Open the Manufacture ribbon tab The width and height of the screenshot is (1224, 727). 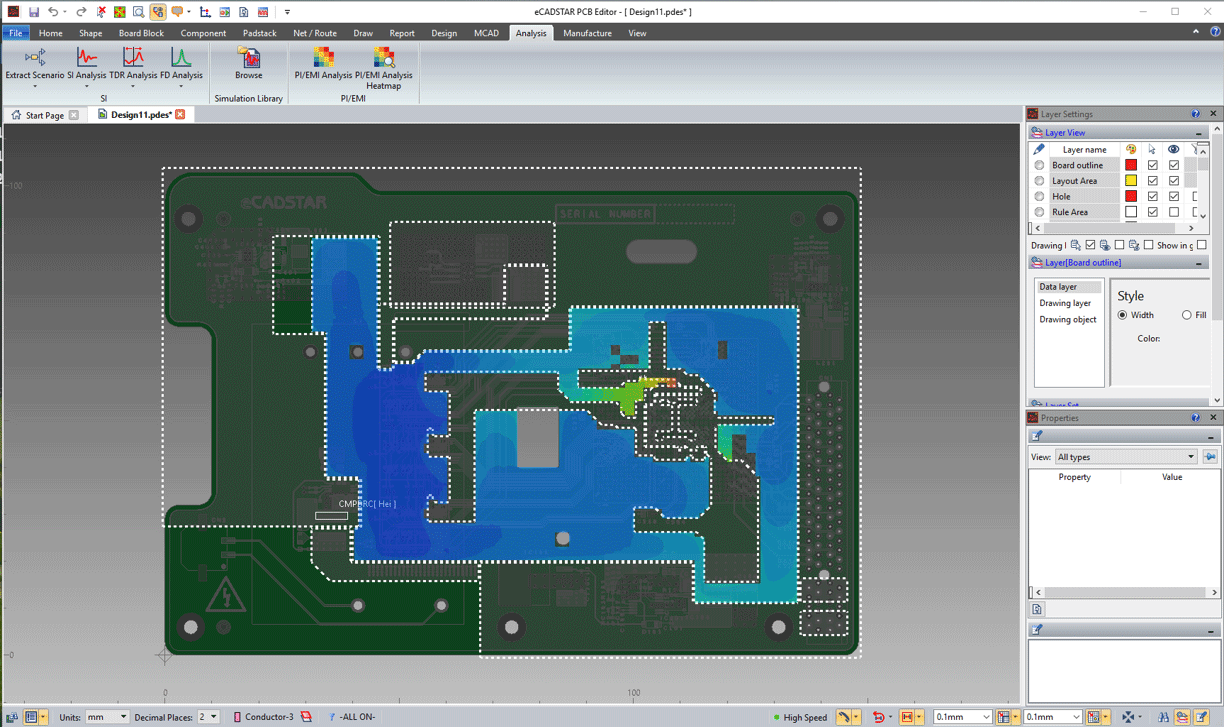[x=587, y=33]
